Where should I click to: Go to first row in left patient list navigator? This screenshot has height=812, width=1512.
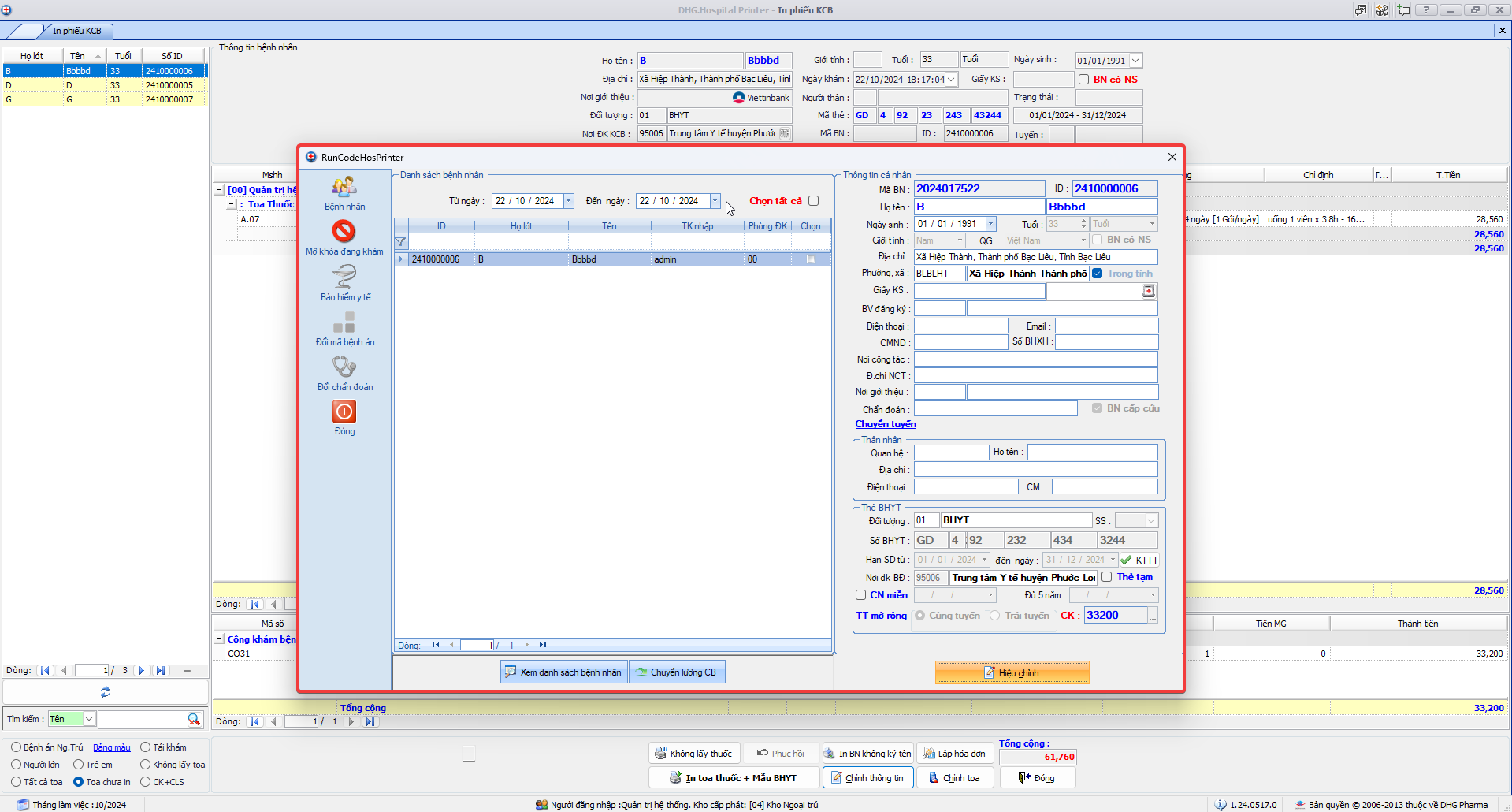[45, 671]
